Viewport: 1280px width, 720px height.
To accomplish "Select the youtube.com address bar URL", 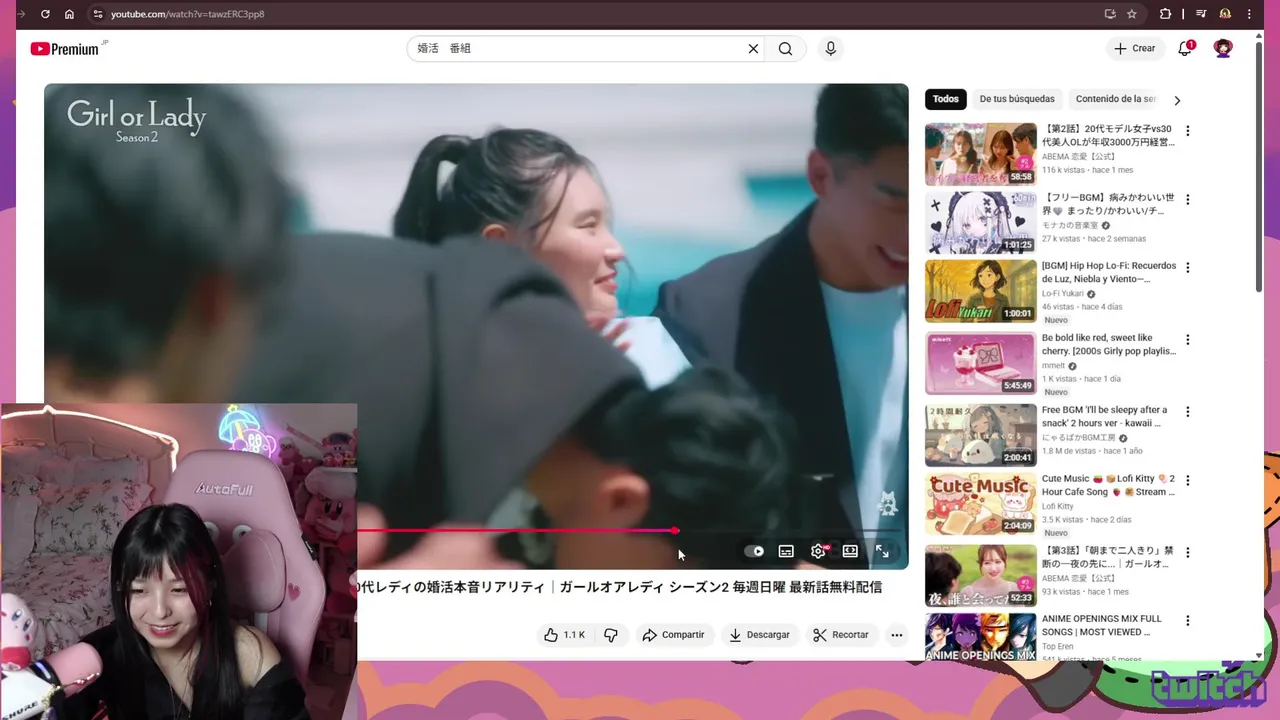I will click(x=187, y=14).
